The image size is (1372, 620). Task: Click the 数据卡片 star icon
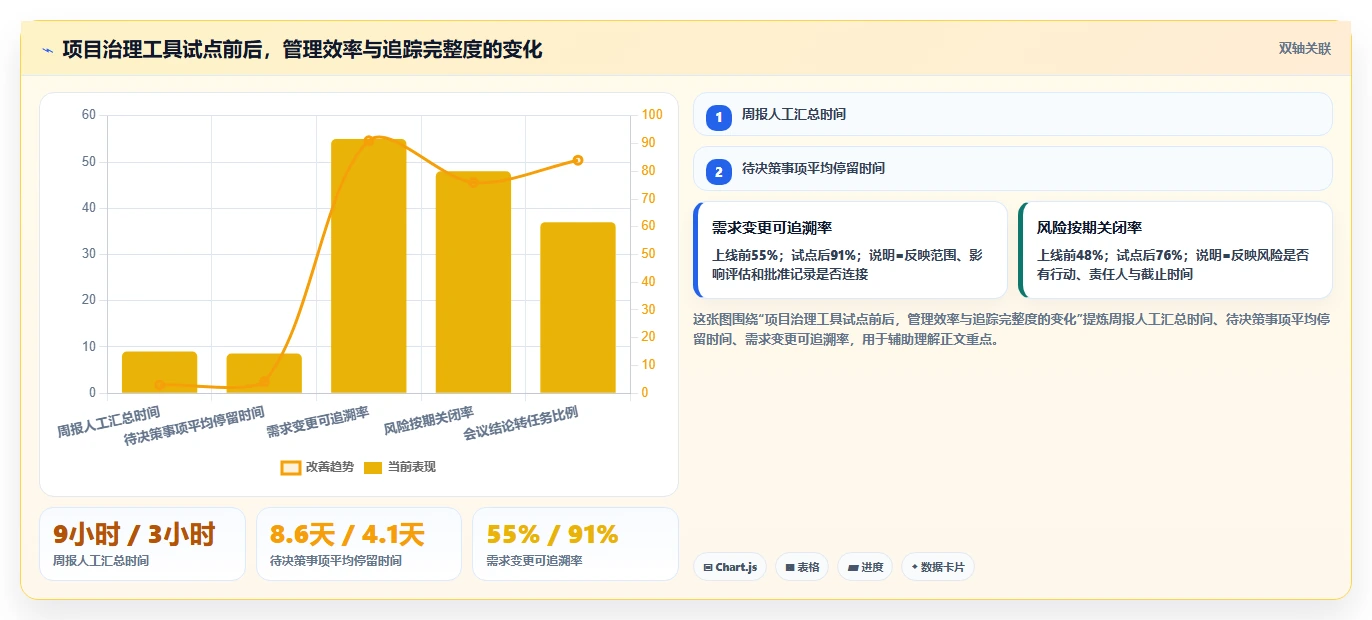point(915,567)
